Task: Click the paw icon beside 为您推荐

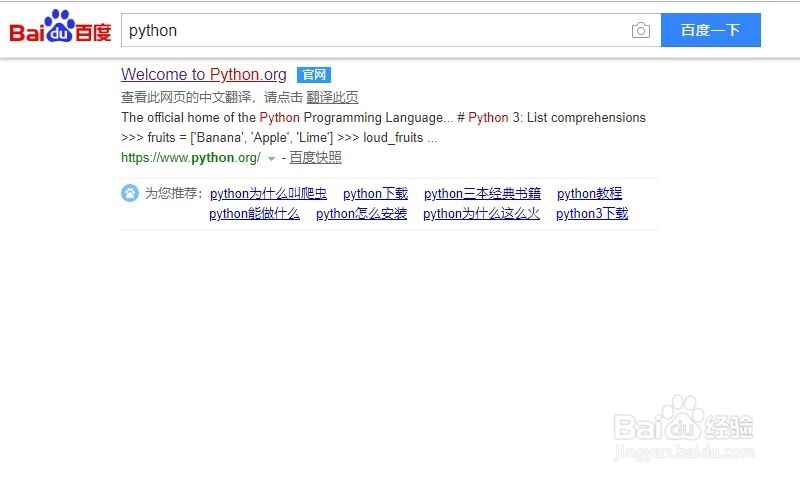Action: [130, 193]
